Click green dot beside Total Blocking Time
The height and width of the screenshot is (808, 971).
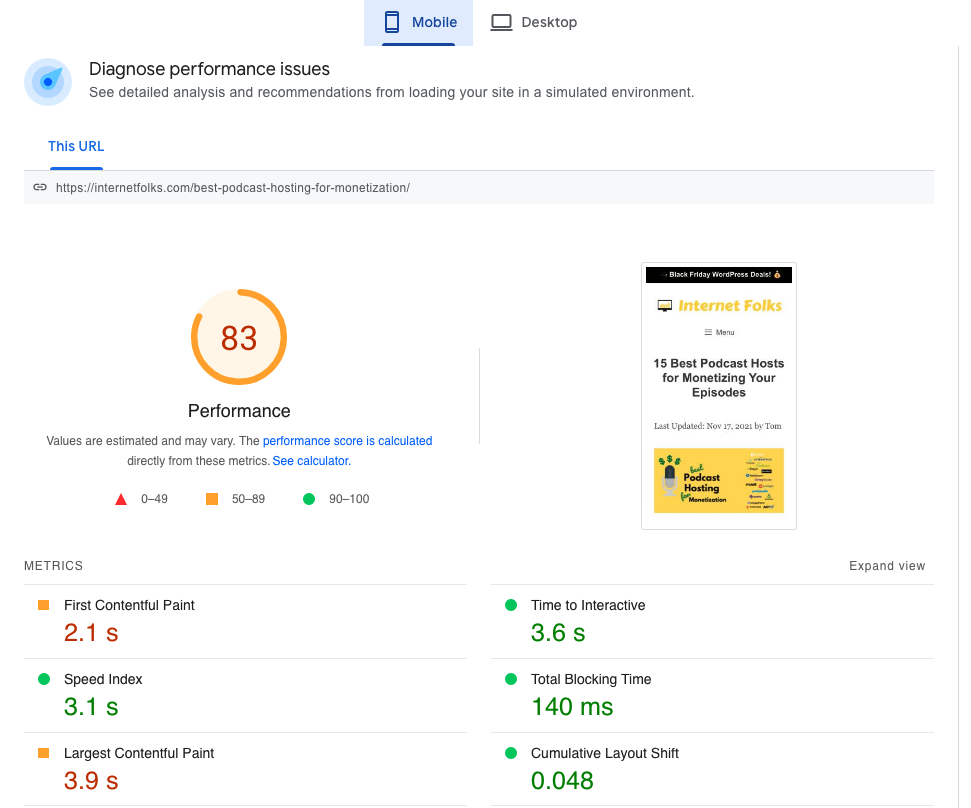[x=511, y=679]
